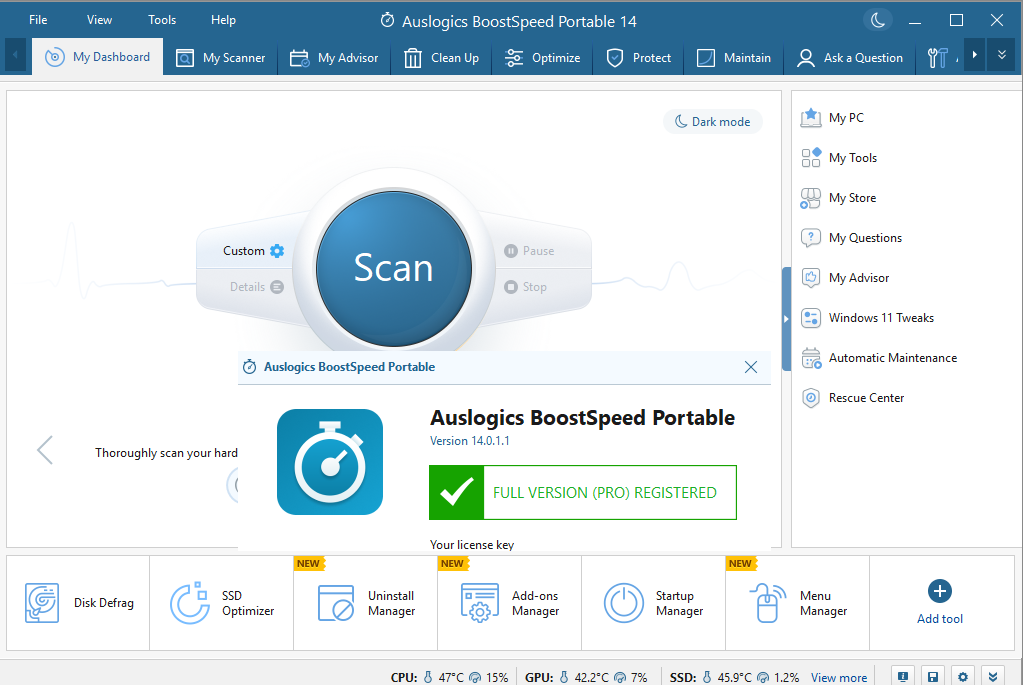The width and height of the screenshot is (1023, 685).
Task: Switch to My Dashboard tab
Action: (x=98, y=57)
